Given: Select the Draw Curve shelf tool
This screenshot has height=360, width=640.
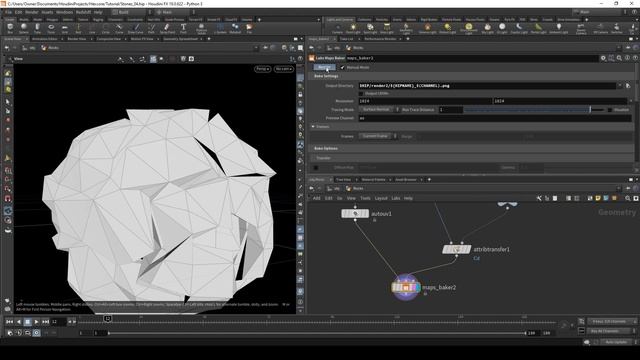Looking at the screenshot, I should tap(136, 28).
